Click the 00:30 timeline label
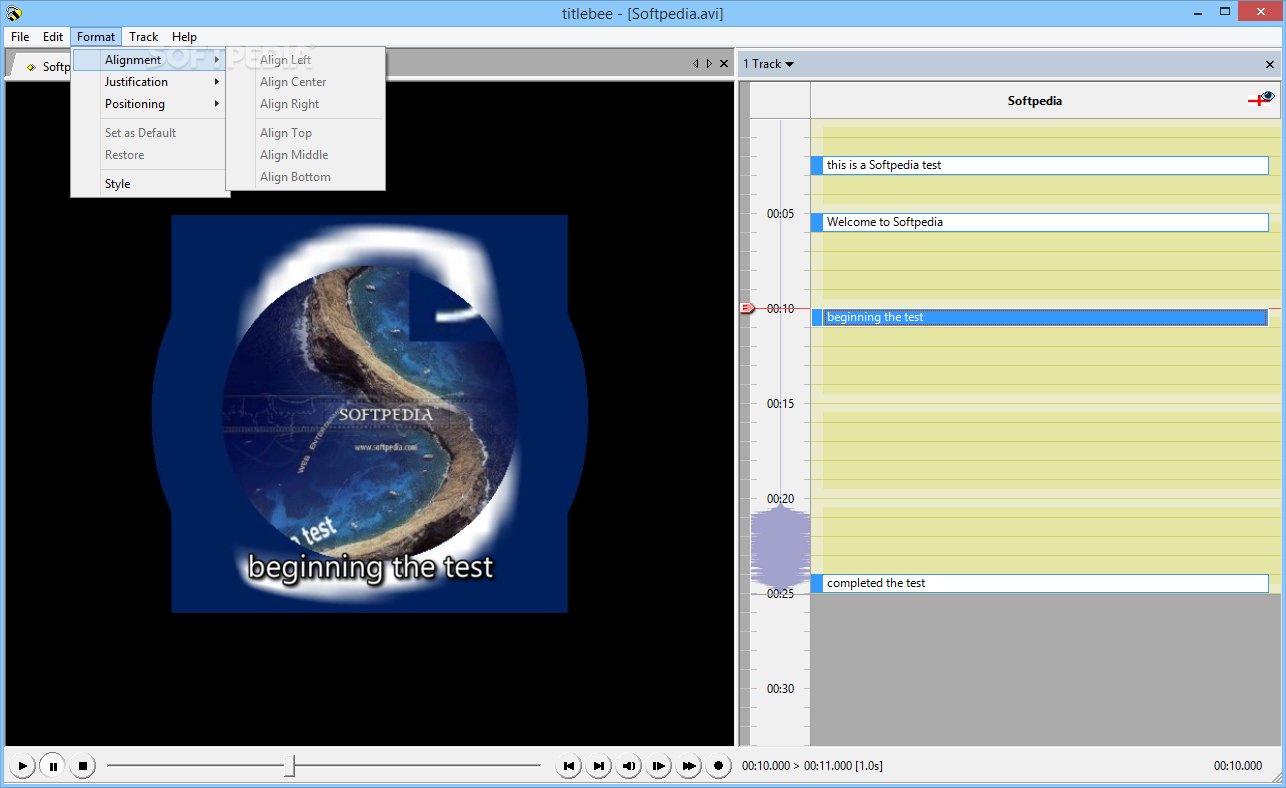This screenshot has height=788, width=1286. click(780, 689)
